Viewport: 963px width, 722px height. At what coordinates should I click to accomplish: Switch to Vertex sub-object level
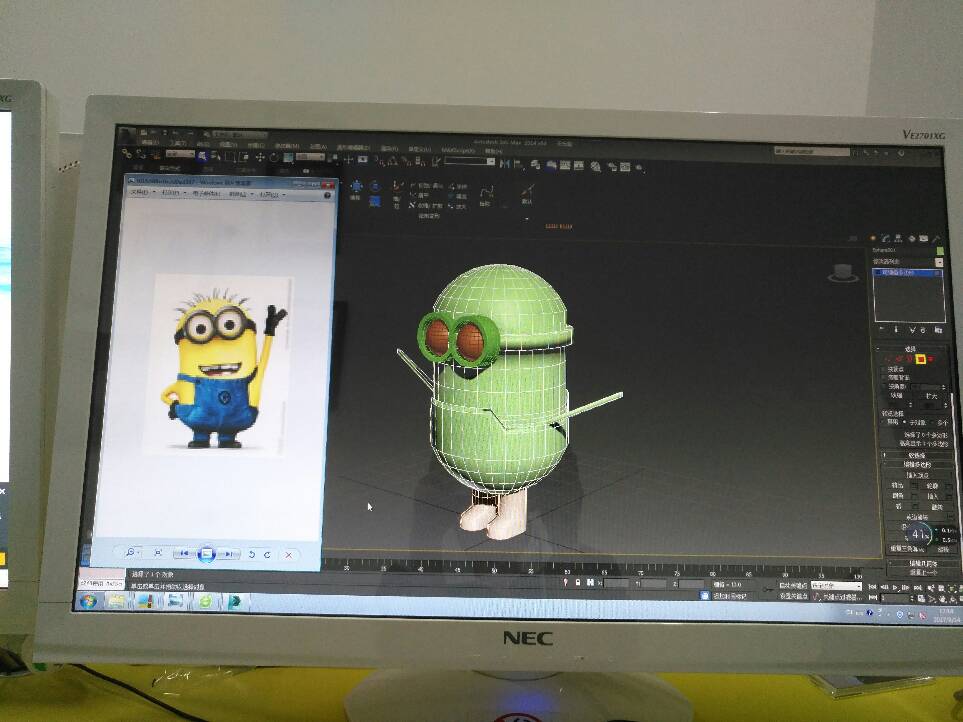coord(888,360)
